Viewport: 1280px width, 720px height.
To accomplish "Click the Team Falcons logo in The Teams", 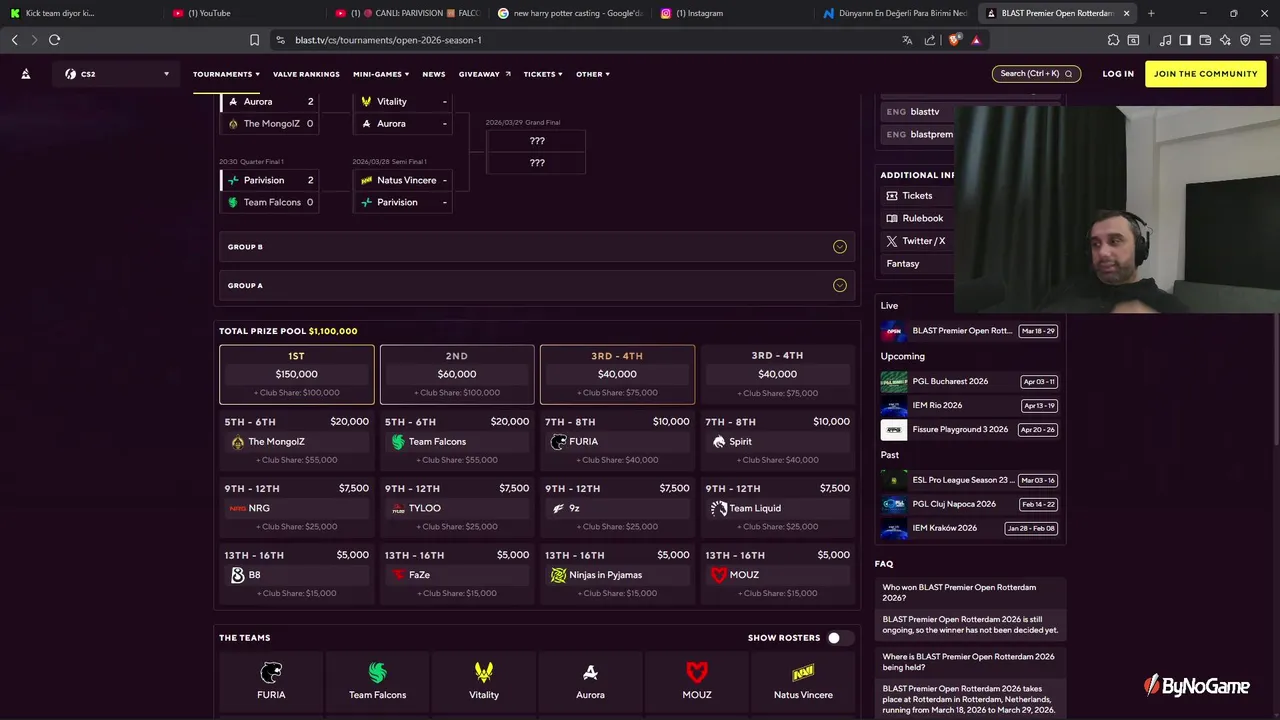I will click(377, 672).
